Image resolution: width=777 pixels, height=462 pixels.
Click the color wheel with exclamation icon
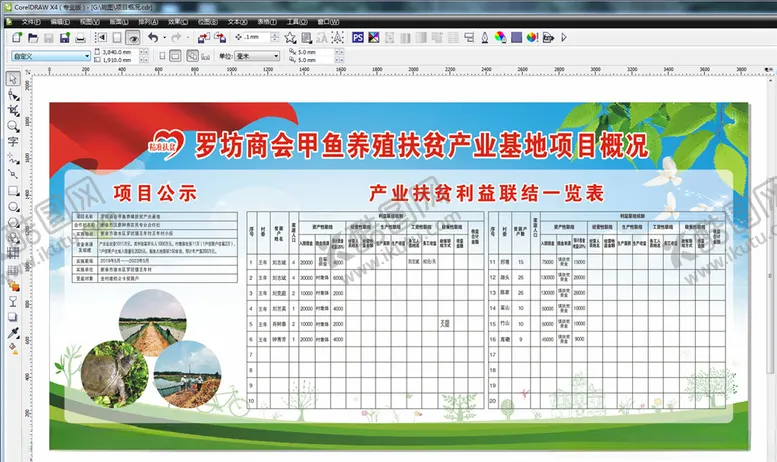532,38
